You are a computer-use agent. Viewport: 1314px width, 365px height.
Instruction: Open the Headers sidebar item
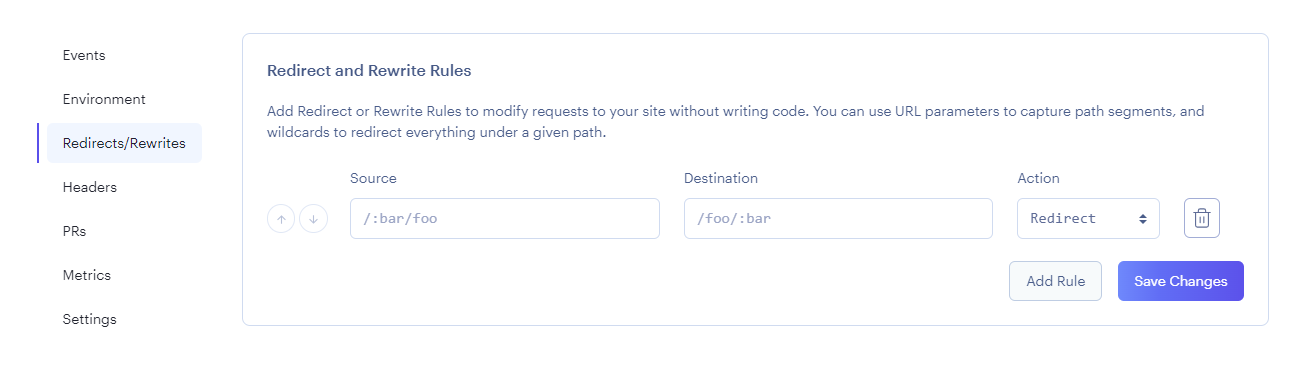coord(90,187)
